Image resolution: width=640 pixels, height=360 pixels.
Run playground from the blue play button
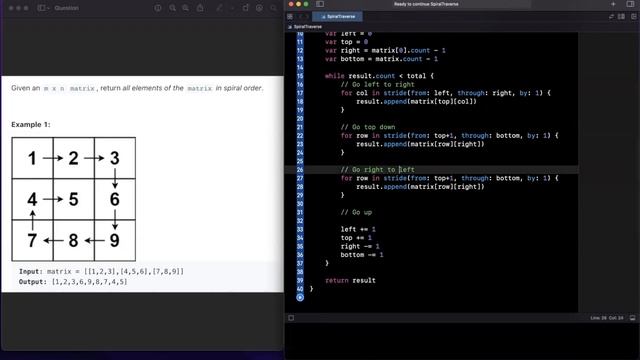(300, 298)
